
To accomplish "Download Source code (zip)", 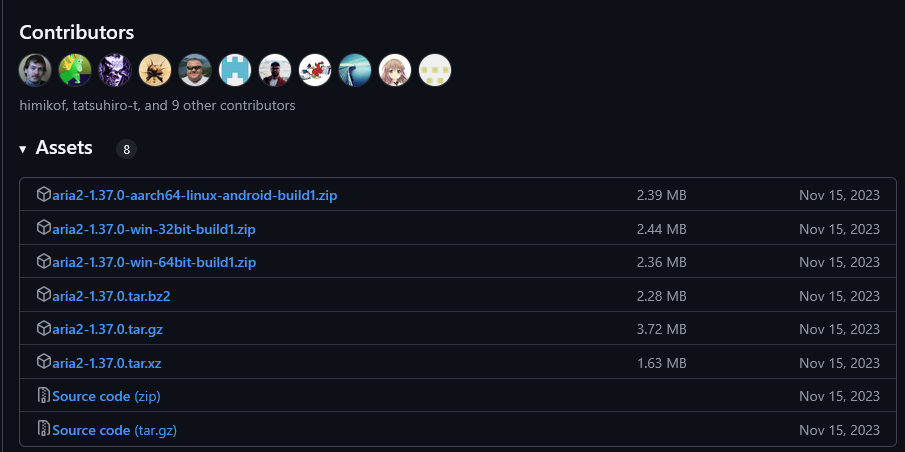I will (x=106, y=396).
